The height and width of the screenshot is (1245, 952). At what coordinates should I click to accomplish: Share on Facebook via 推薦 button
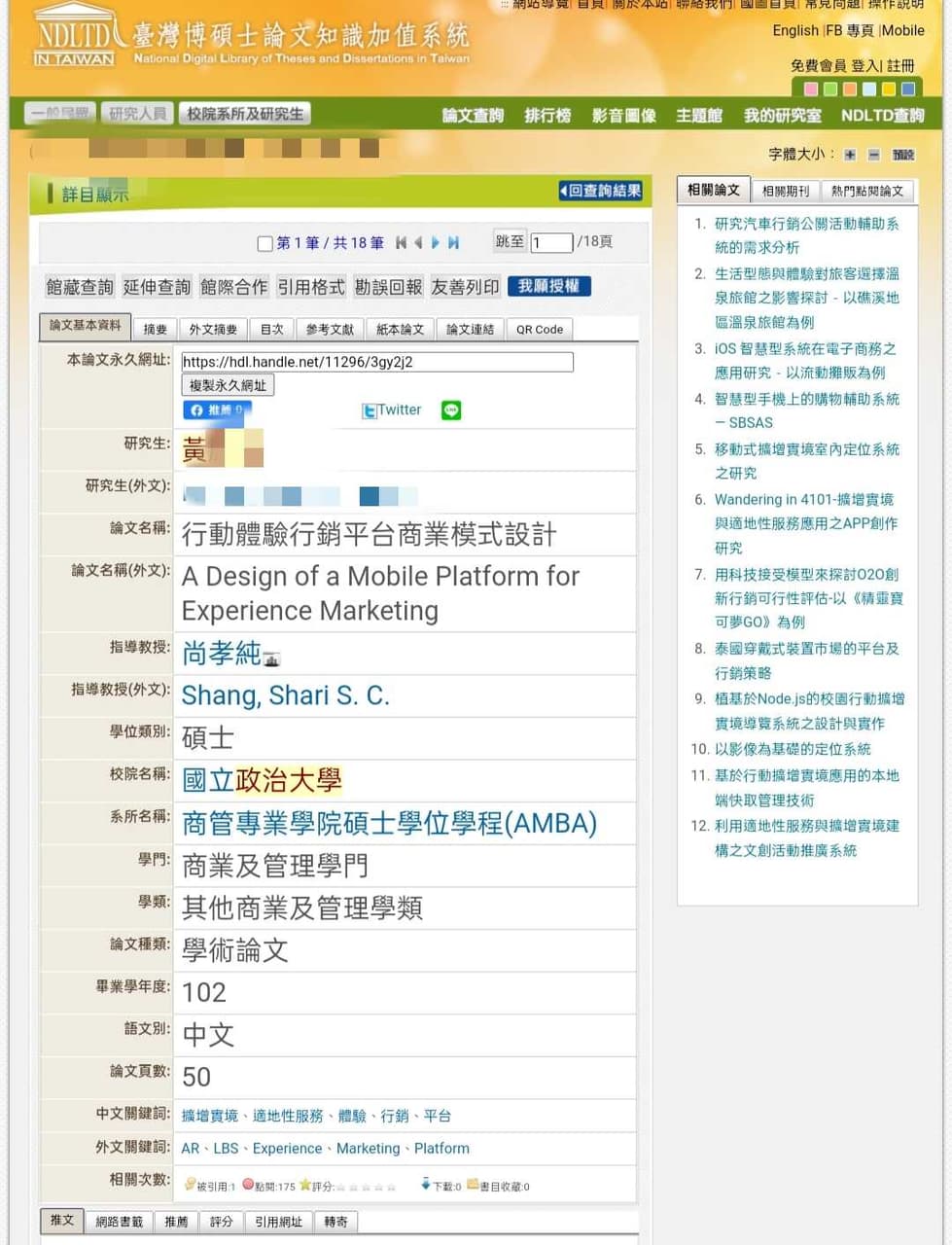[x=217, y=410]
